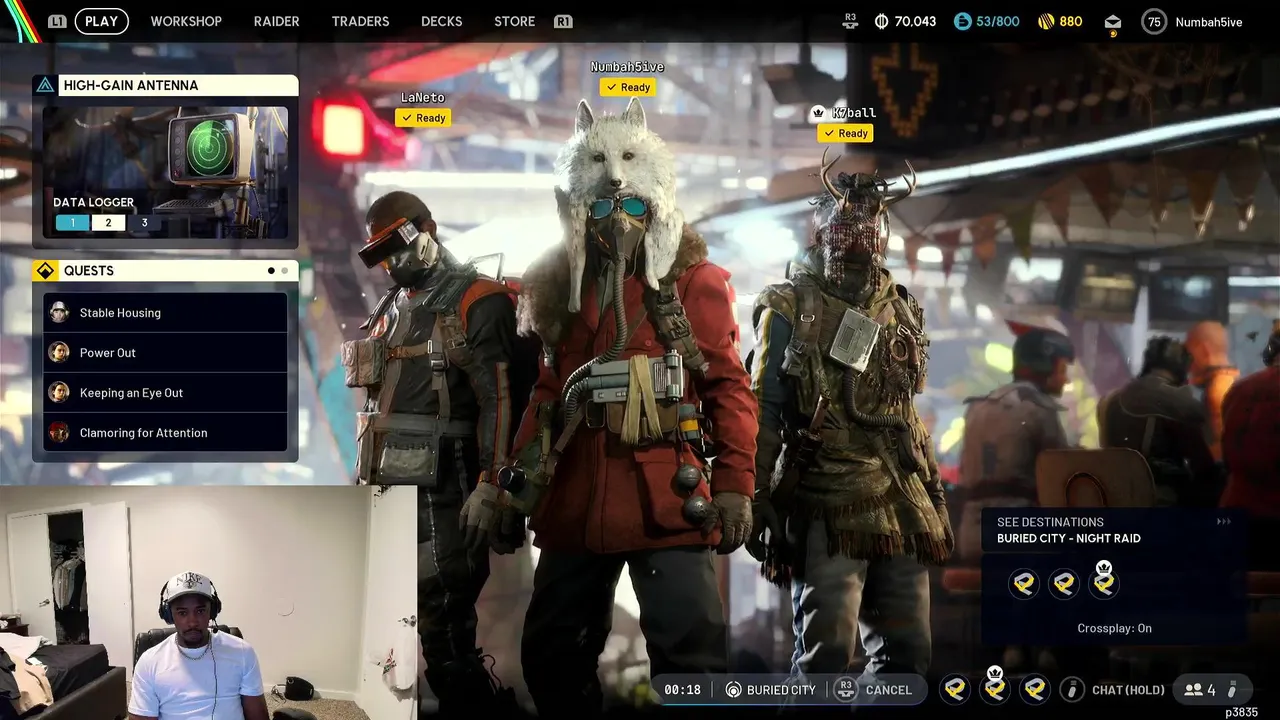
Task: Click the blue cred currency icon
Action: click(x=962, y=21)
